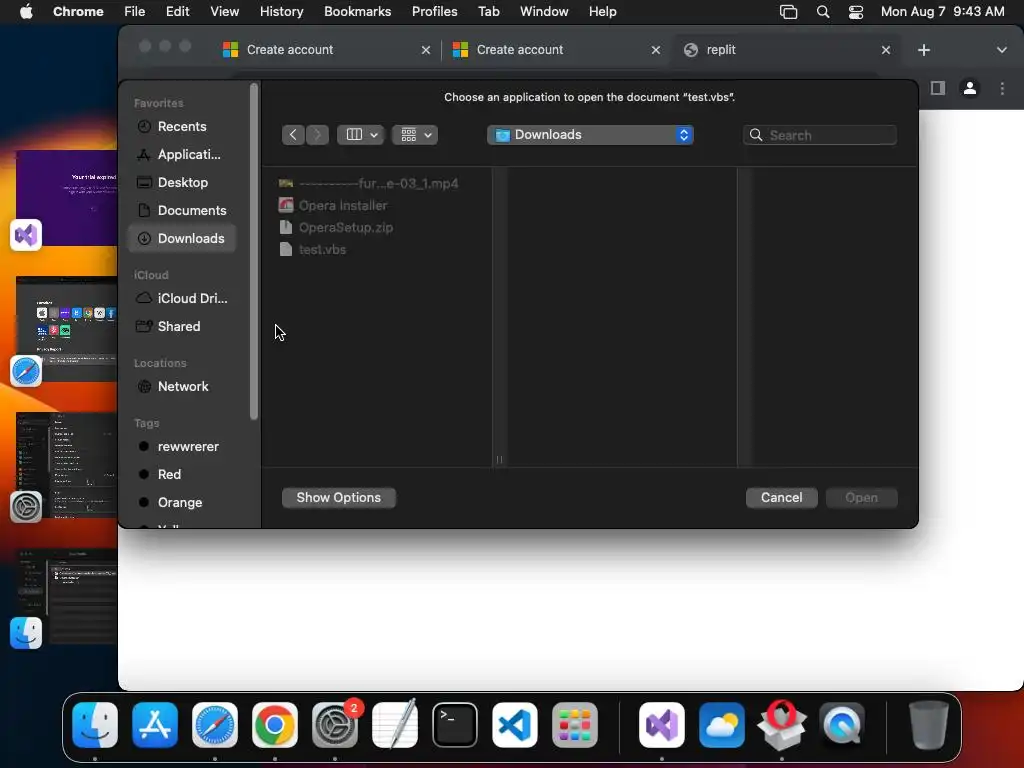Open Finder Stage Manager thumbnail

[67, 597]
